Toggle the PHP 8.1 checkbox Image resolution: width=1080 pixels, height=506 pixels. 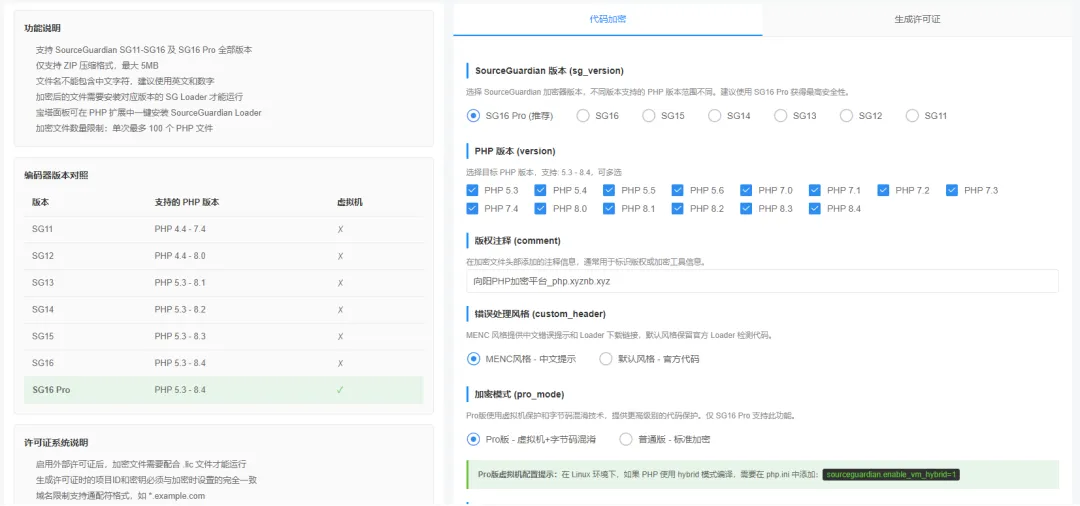(x=609, y=208)
